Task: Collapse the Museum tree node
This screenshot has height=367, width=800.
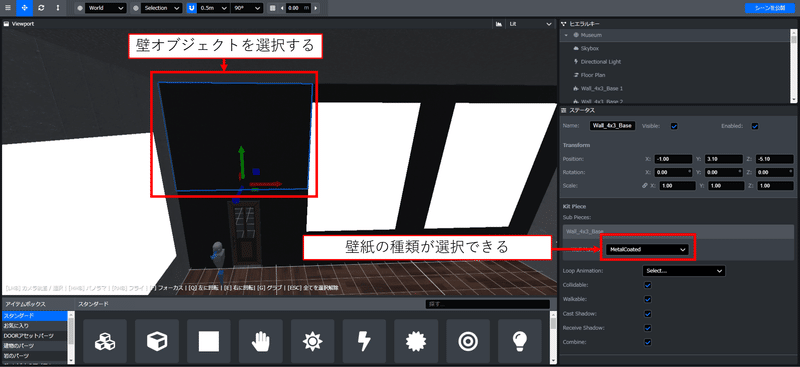Action: 566,35
